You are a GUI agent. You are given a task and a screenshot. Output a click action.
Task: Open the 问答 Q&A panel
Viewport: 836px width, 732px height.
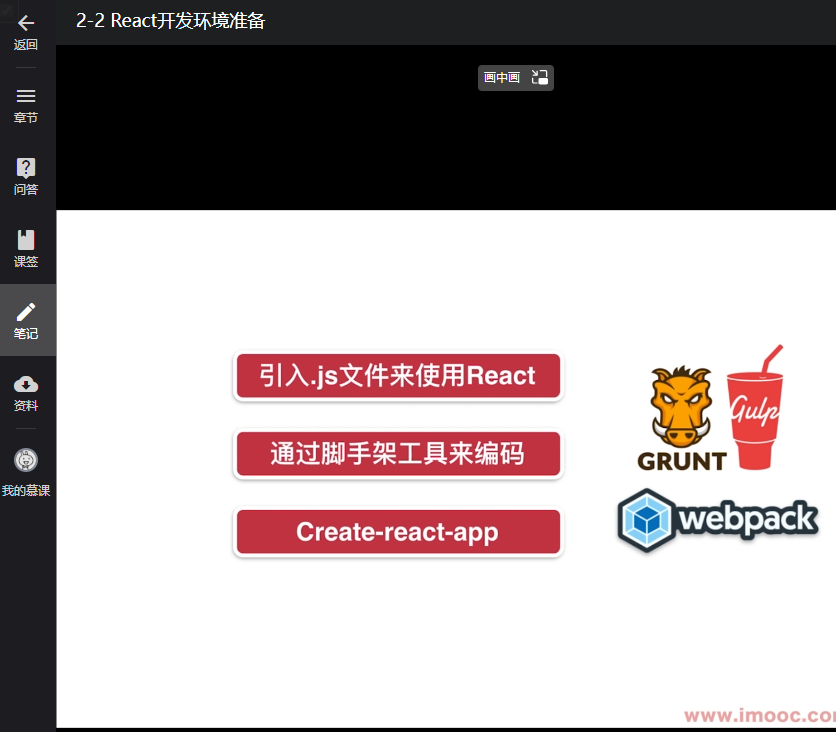[x=26, y=176]
